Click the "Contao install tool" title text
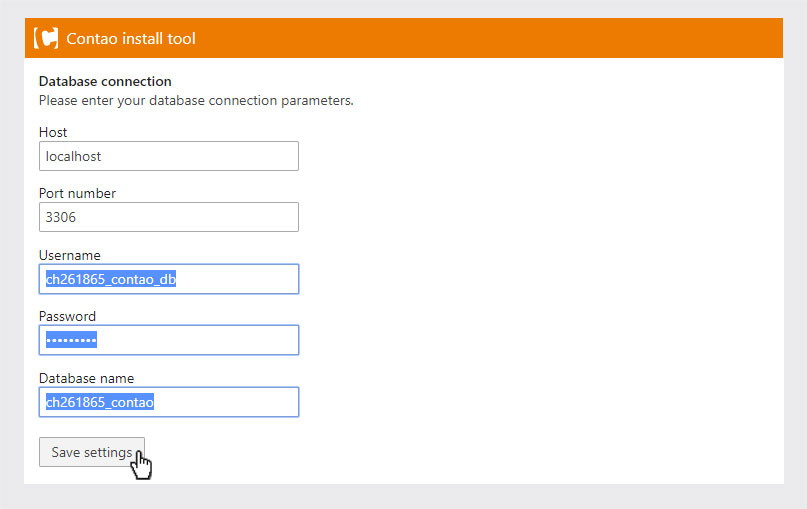The height and width of the screenshot is (509, 807). point(131,39)
